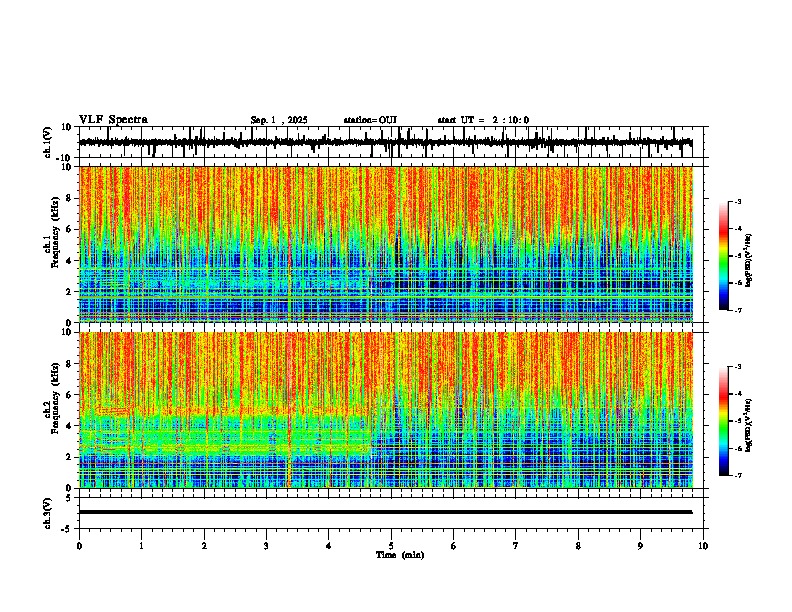The image size is (792, 612).
Task: Click the "ch.3(V)" axis label
Action: point(47,513)
